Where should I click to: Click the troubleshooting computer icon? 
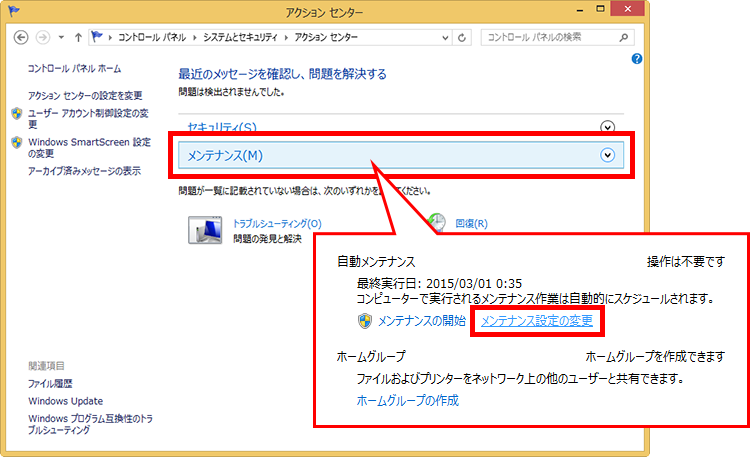[x=205, y=230]
